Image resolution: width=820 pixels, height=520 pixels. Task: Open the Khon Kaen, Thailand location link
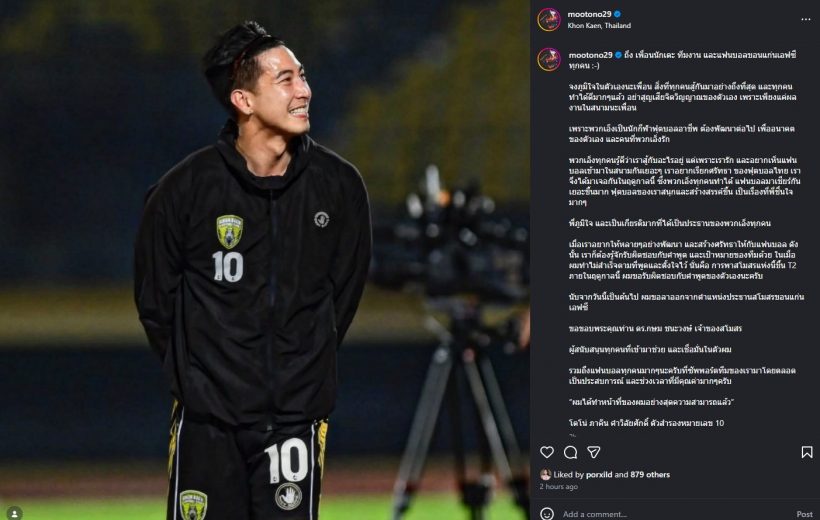point(599,25)
